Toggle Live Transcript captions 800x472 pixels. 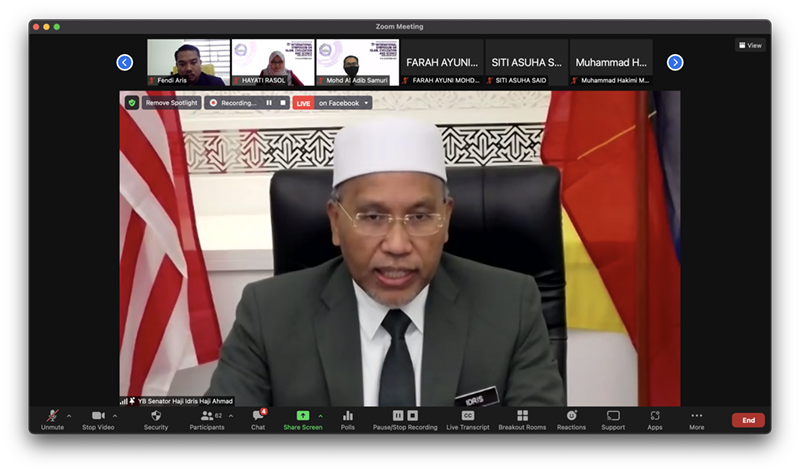[x=467, y=416]
